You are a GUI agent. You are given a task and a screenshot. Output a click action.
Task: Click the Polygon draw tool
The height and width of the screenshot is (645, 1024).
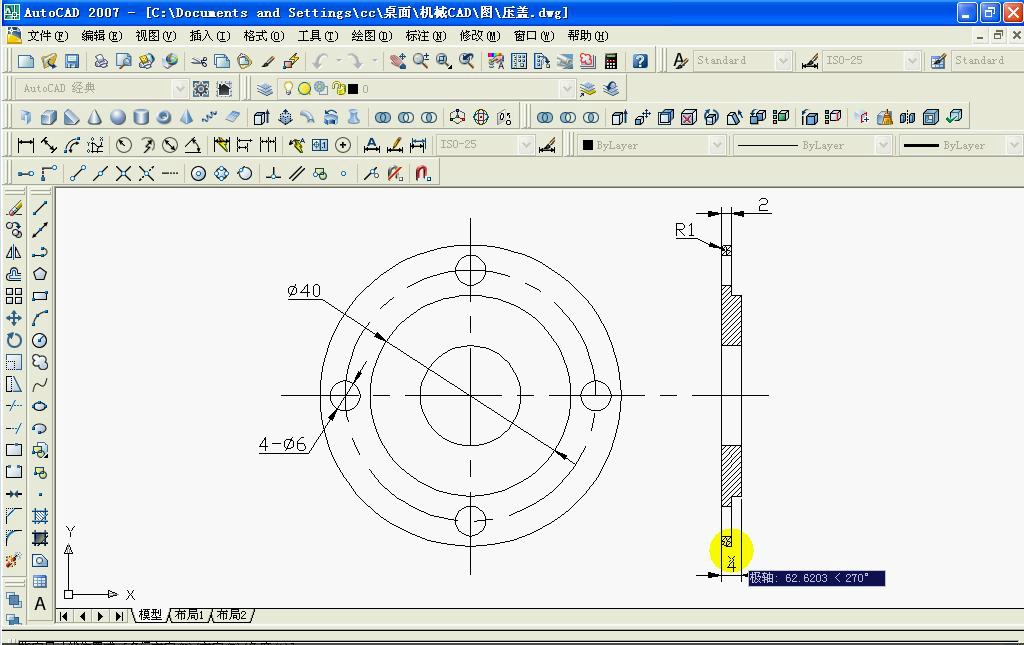click(x=40, y=274)
